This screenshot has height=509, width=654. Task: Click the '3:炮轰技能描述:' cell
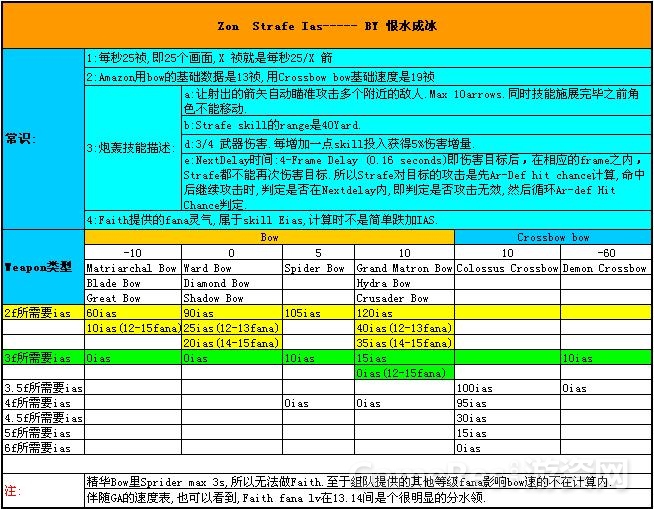coord(133,148)
